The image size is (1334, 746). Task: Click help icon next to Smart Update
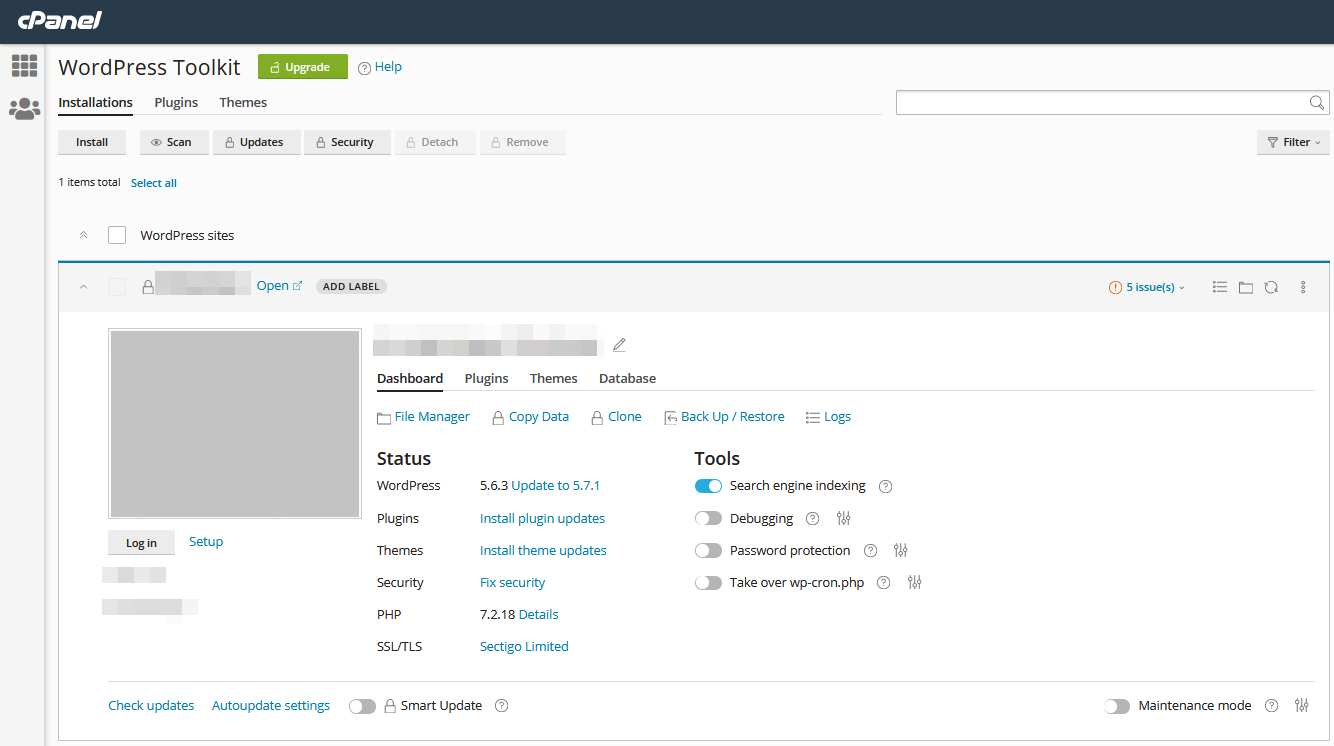coord(502,706)
